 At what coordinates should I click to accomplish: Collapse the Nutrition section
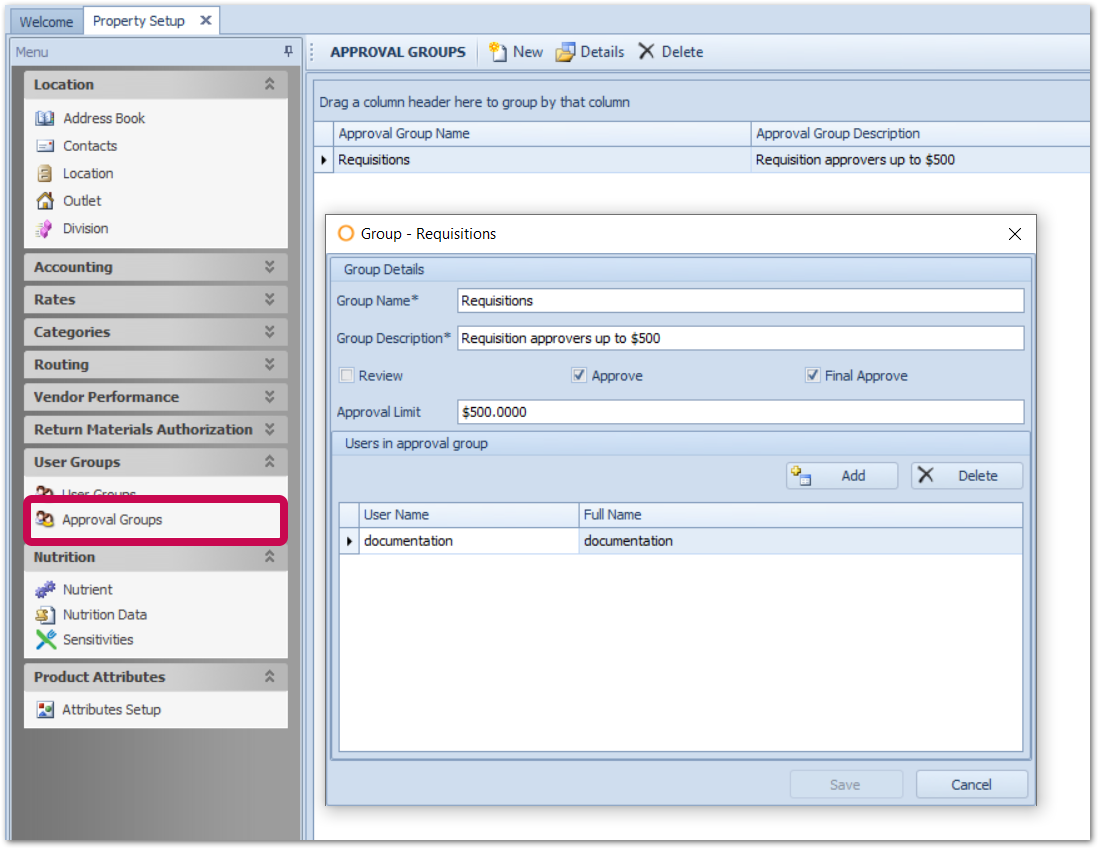tap(269, 557)
